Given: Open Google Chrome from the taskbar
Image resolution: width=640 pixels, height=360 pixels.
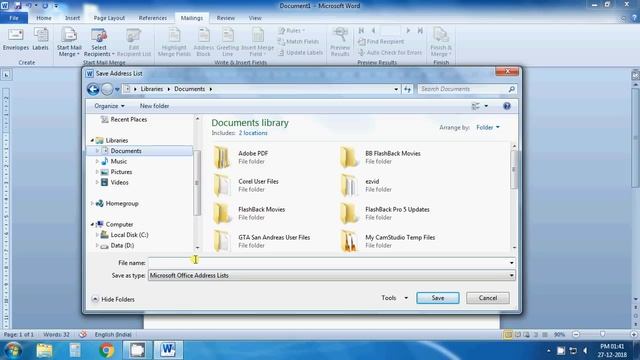Looking at the screenshot, I should (107, 350).
